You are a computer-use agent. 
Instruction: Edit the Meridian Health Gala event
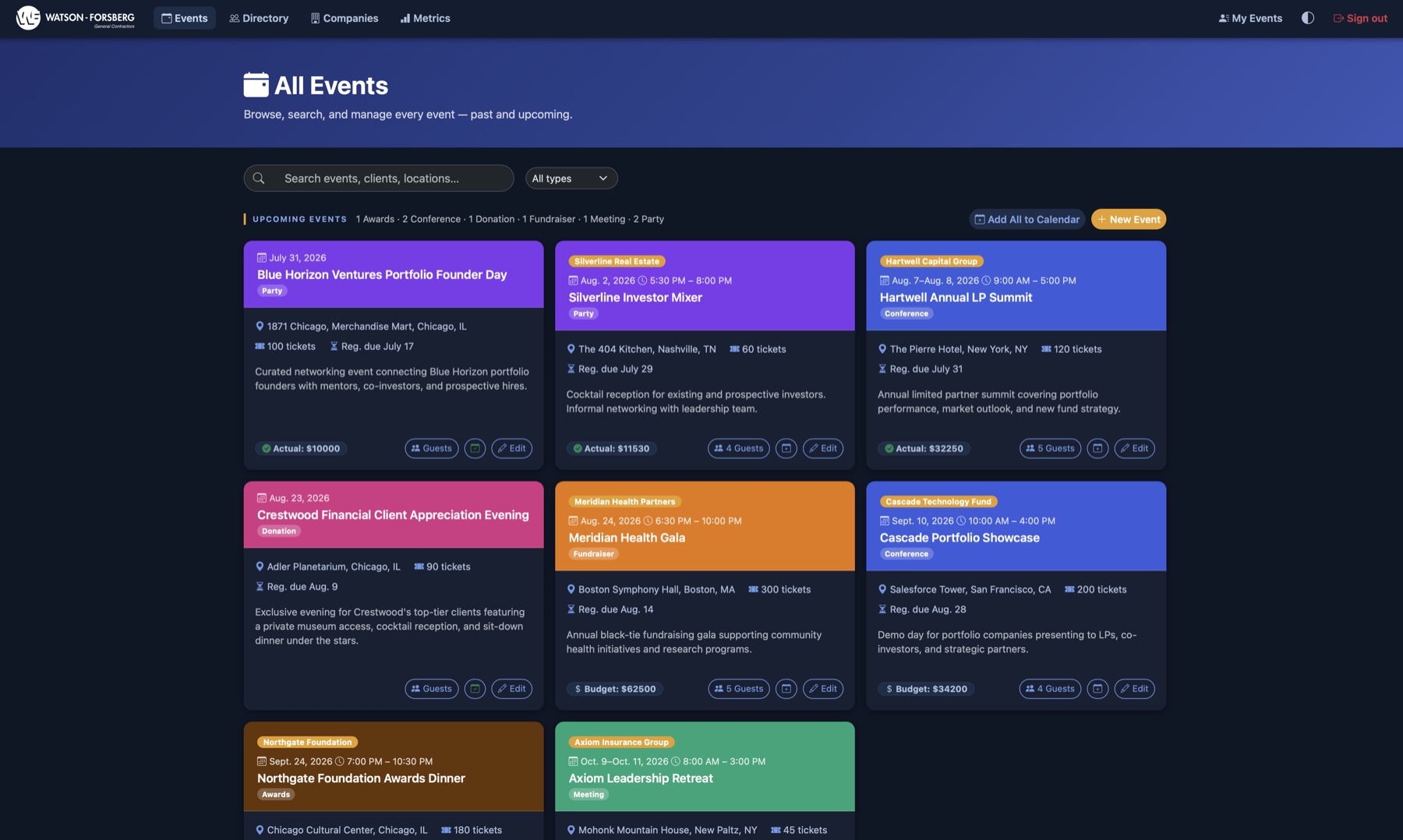[822, 689]
